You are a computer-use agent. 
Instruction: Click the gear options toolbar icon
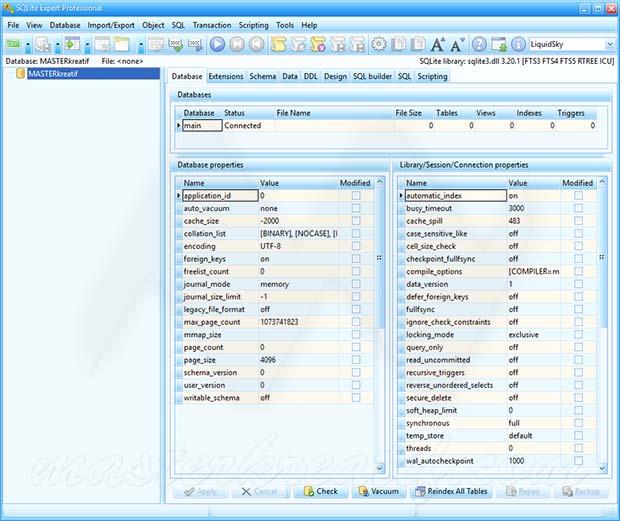pyautogui.click(x=379, y=44)
